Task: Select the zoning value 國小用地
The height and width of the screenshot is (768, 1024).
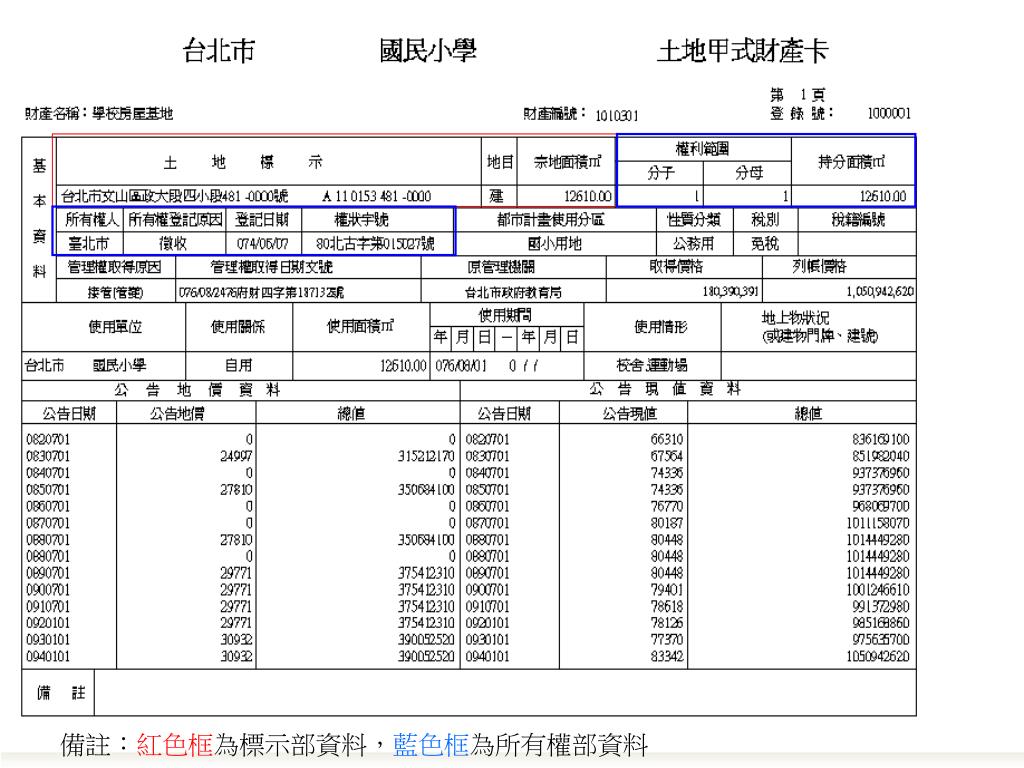Action: [554, 244]
